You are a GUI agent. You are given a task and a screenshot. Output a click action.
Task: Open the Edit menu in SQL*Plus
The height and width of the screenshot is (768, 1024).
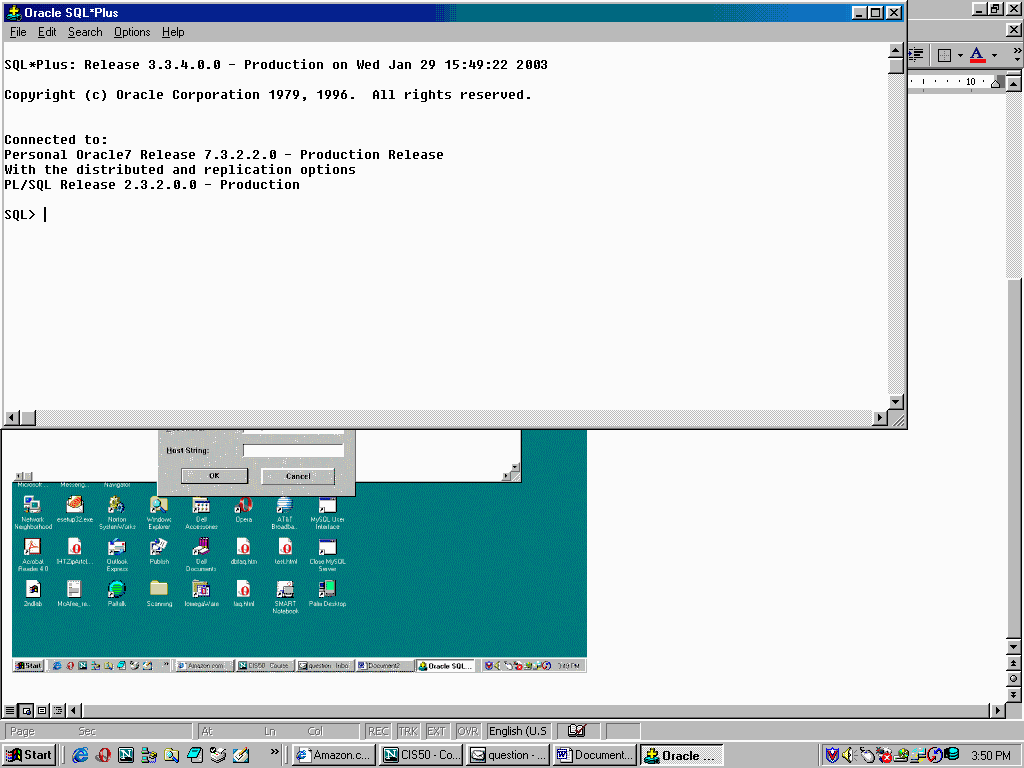(x=46, y=32)
